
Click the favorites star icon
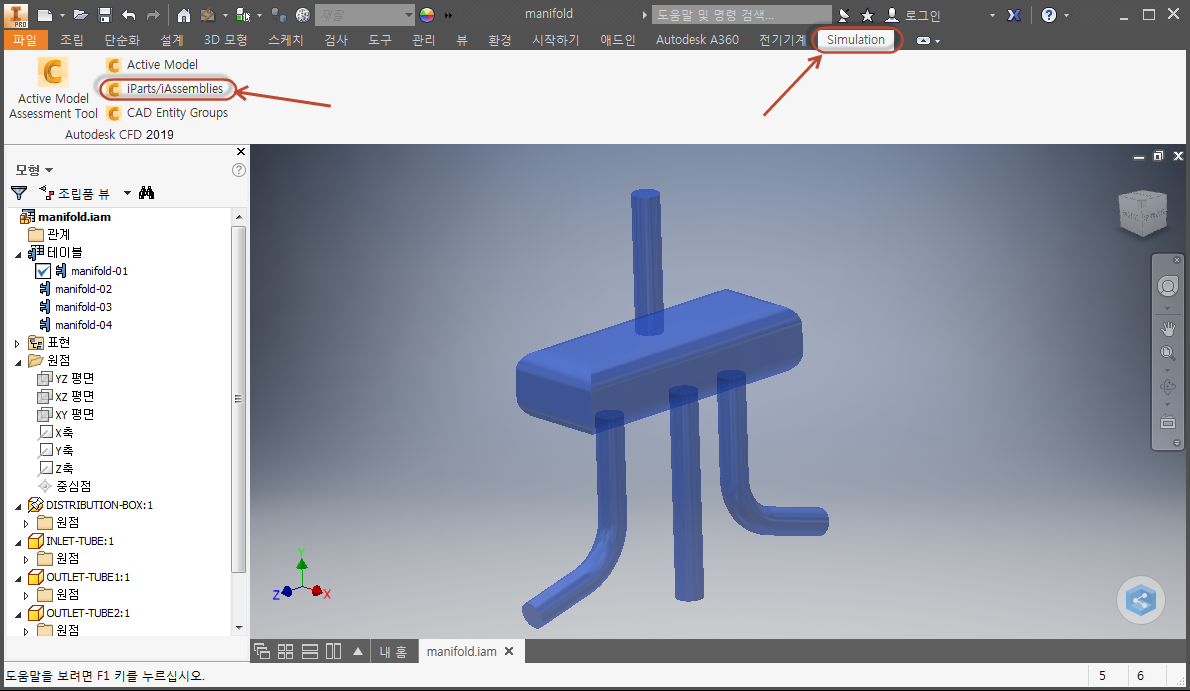click(867, 14)
